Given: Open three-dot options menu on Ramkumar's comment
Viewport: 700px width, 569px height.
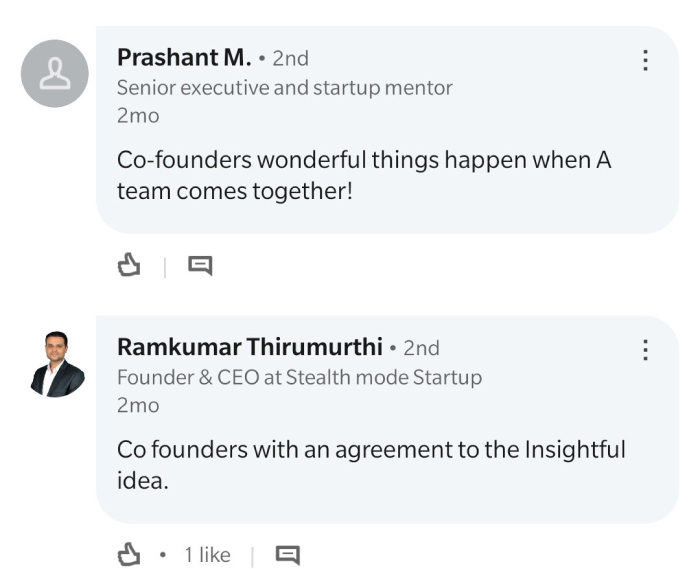Looking at the screenshot, I should [x=645, y=349].
